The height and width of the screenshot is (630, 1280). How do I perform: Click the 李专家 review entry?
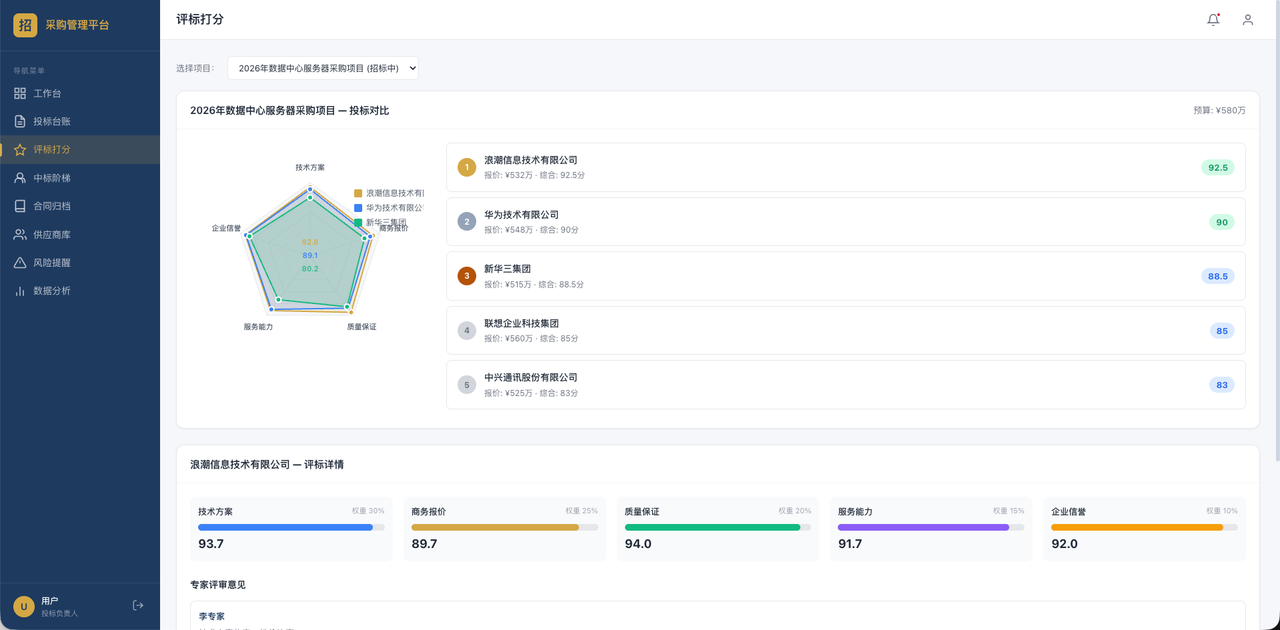(x=718, y=616)
